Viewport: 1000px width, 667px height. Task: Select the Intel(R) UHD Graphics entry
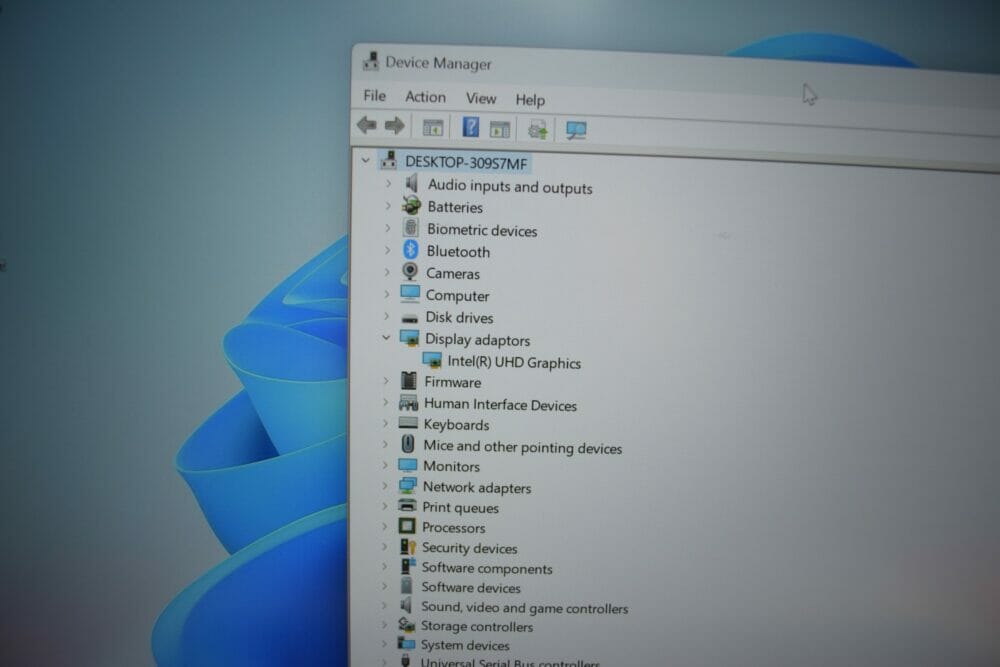click(514, 362)
